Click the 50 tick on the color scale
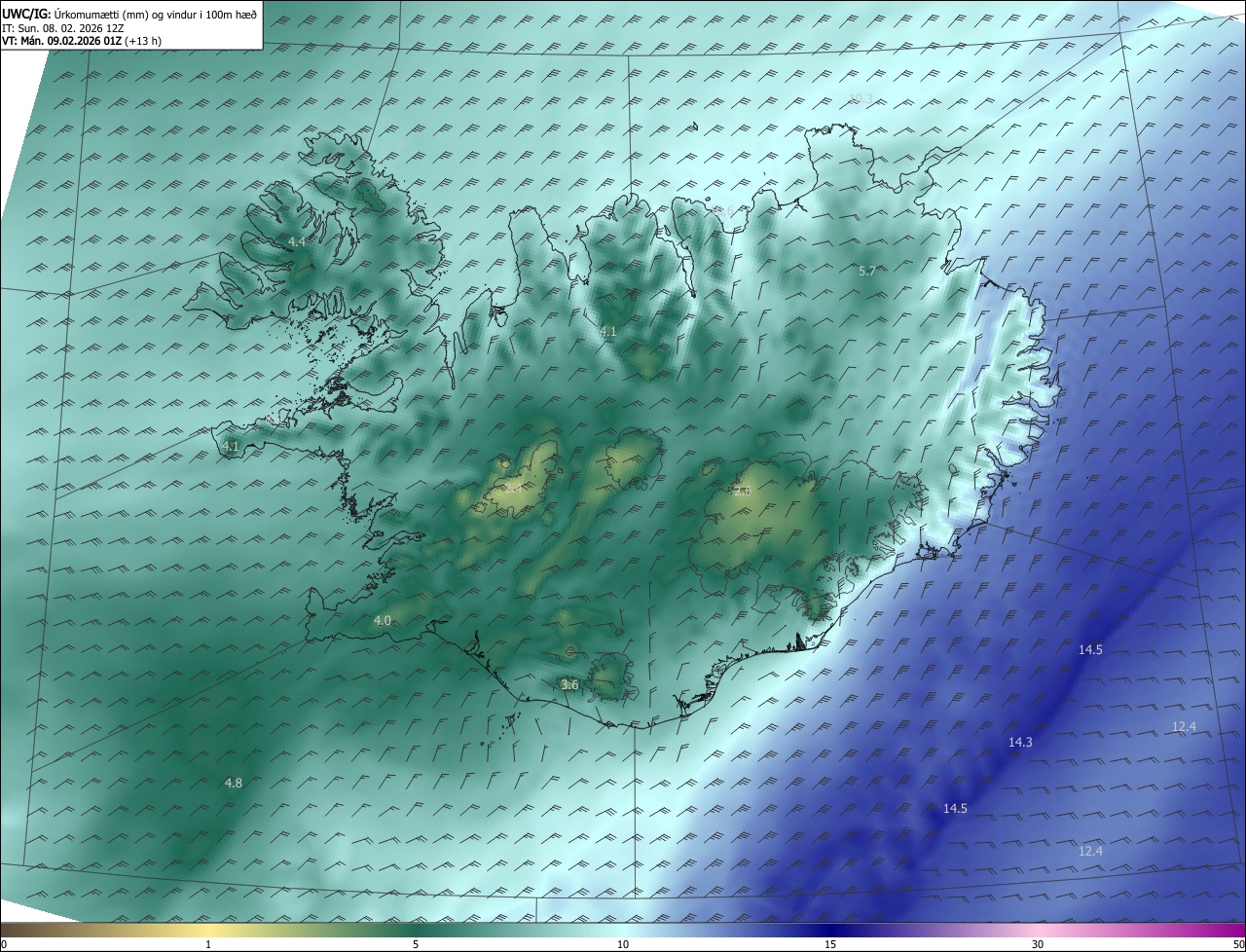This screenshot has height=952, width=1246. tap(1238, 945)
